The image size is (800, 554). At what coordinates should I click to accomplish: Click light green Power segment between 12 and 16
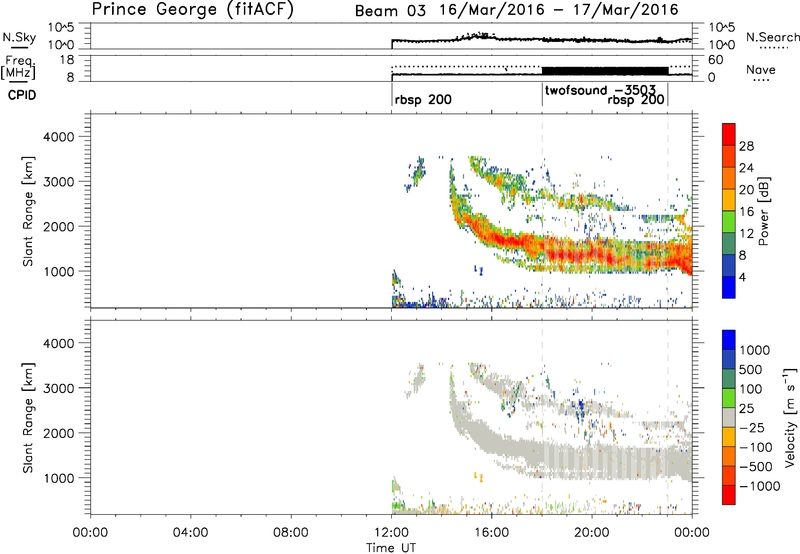tap(729, 222)
